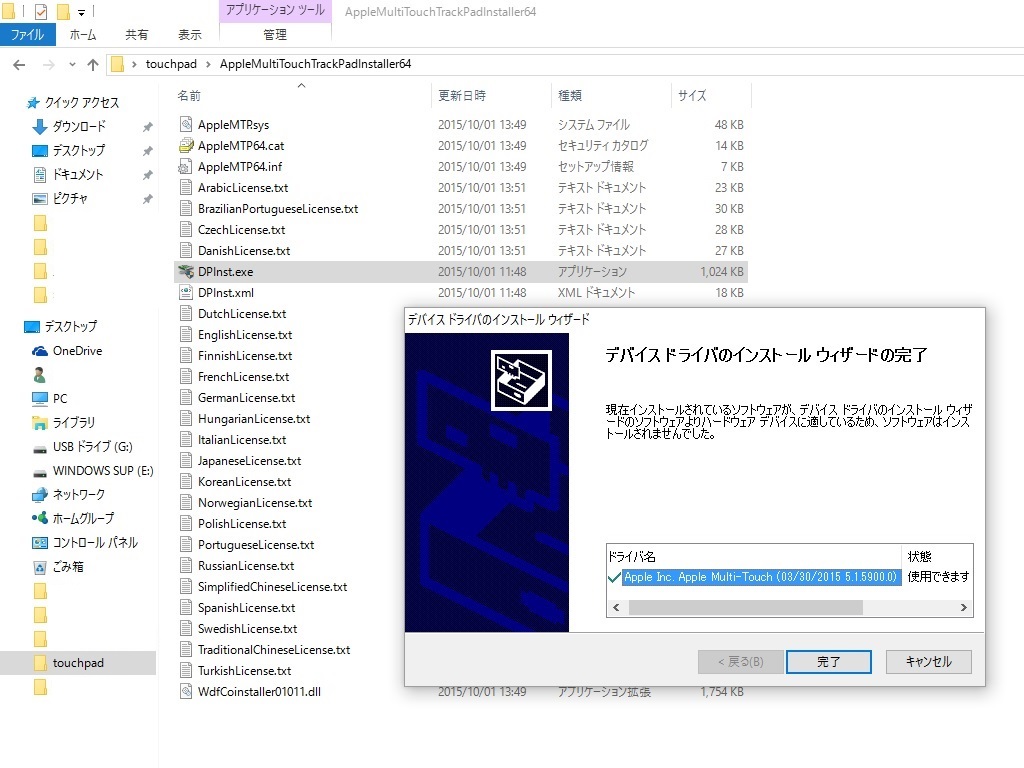
Task: Click the デスクトップ root tree node icon
Action: 32,327
